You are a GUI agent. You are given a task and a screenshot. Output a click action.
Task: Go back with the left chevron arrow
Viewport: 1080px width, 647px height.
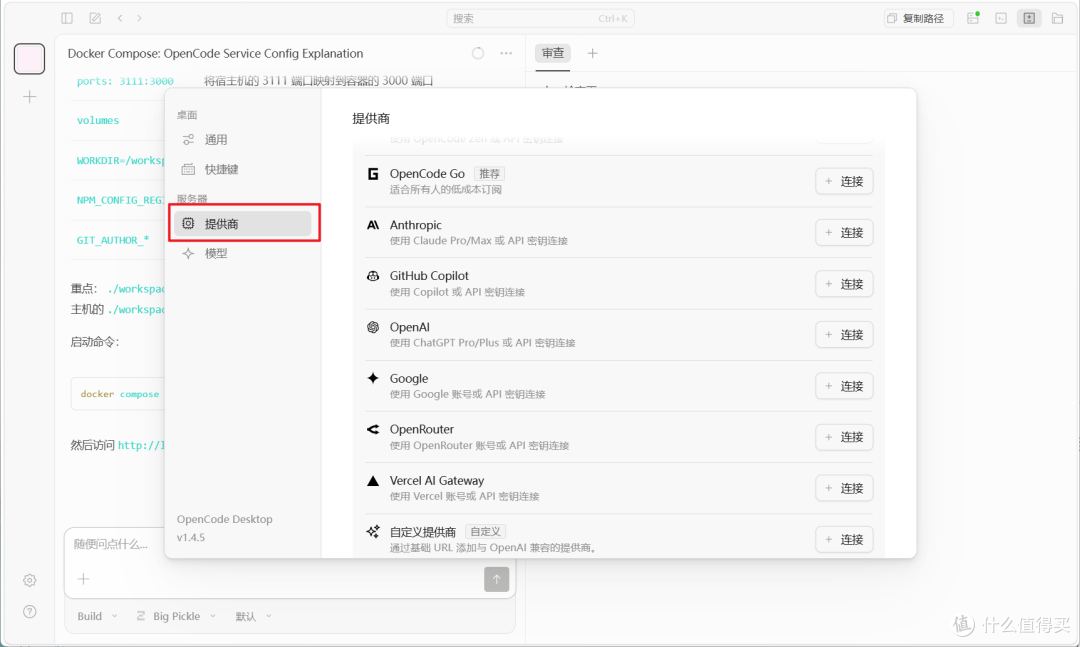pyautogui.click(x=120, y=18)
